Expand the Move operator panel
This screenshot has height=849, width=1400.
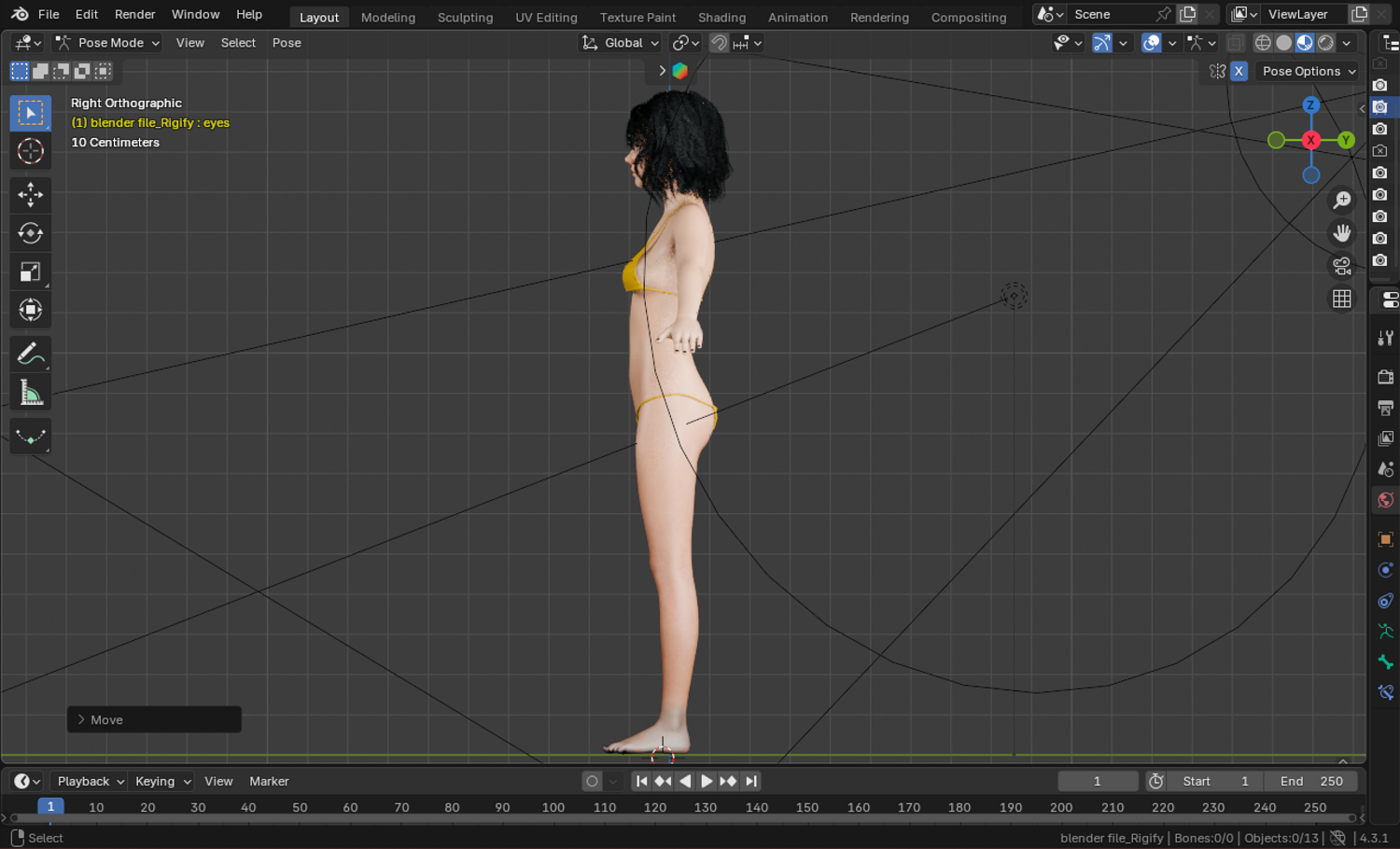pyautogui.click(x=154, y=720)
